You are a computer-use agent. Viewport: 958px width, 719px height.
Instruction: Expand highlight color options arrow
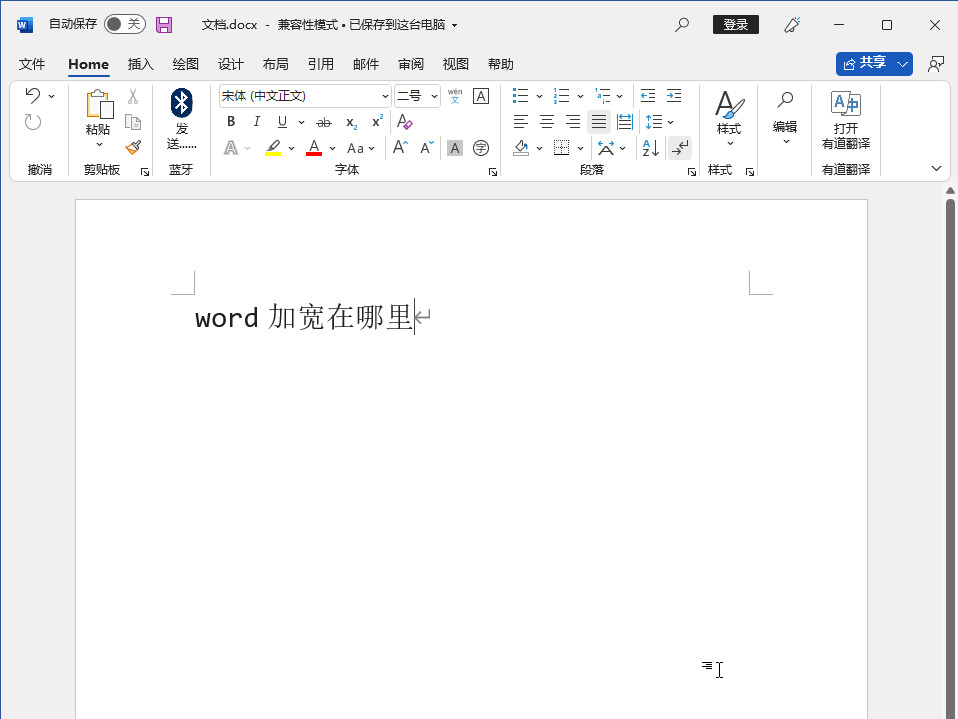click(x=291, y=148)
